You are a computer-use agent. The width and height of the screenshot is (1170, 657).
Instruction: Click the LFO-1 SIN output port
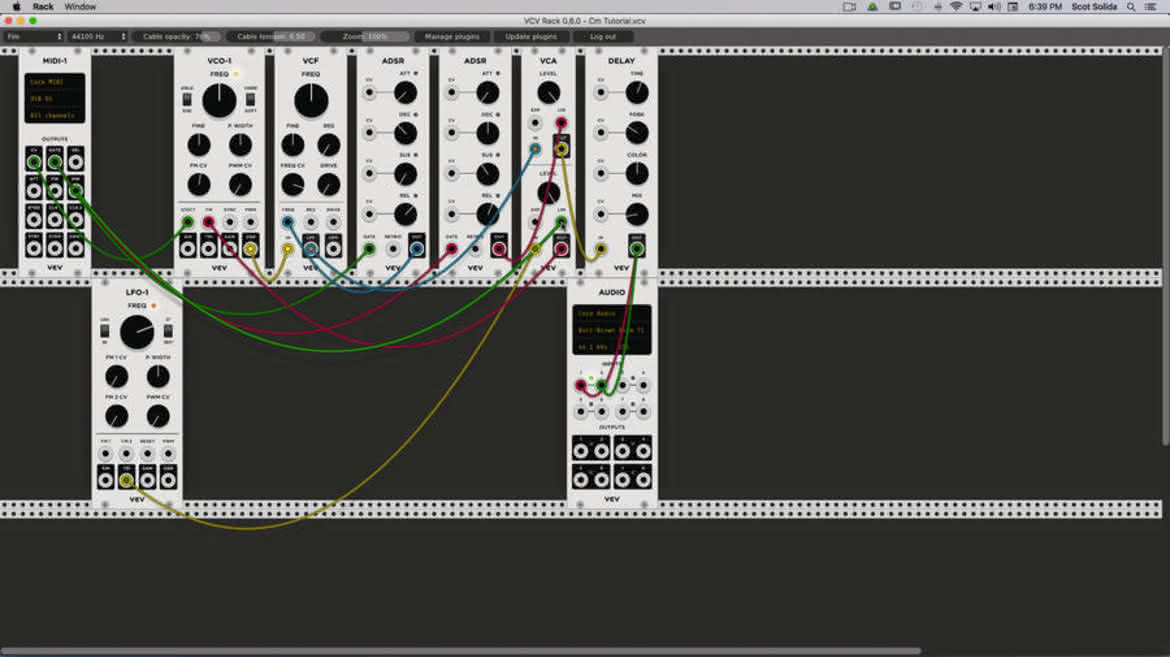pos(105,480)
